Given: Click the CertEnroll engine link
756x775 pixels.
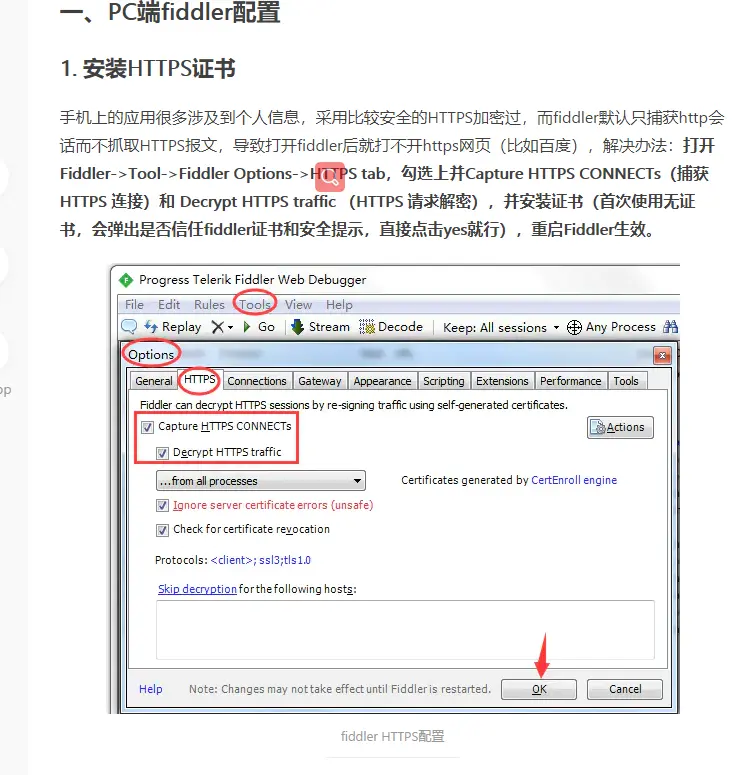Looking at the screenshot, I should 574,480.
